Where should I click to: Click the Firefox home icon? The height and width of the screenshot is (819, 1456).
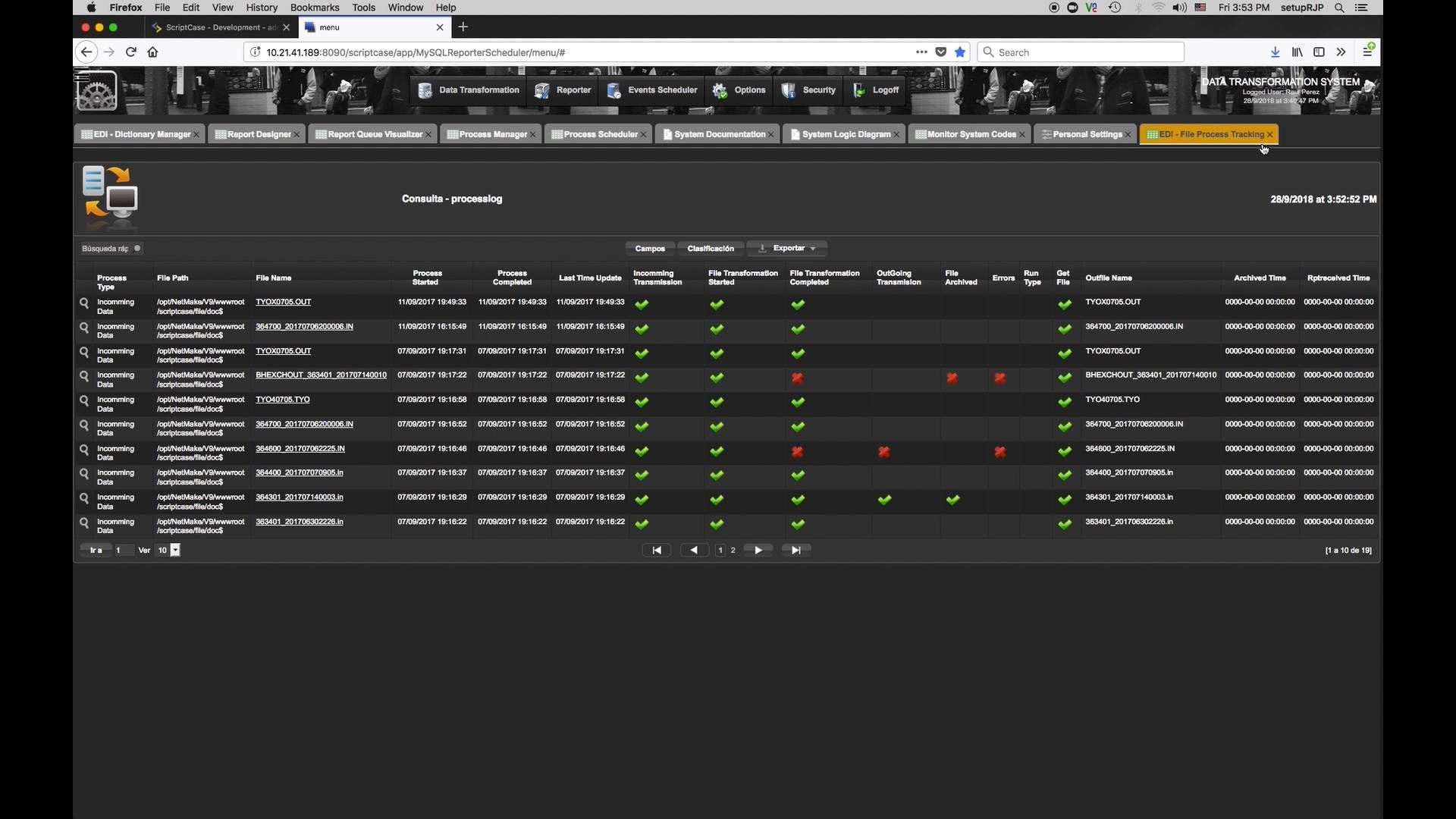(152, 52)
